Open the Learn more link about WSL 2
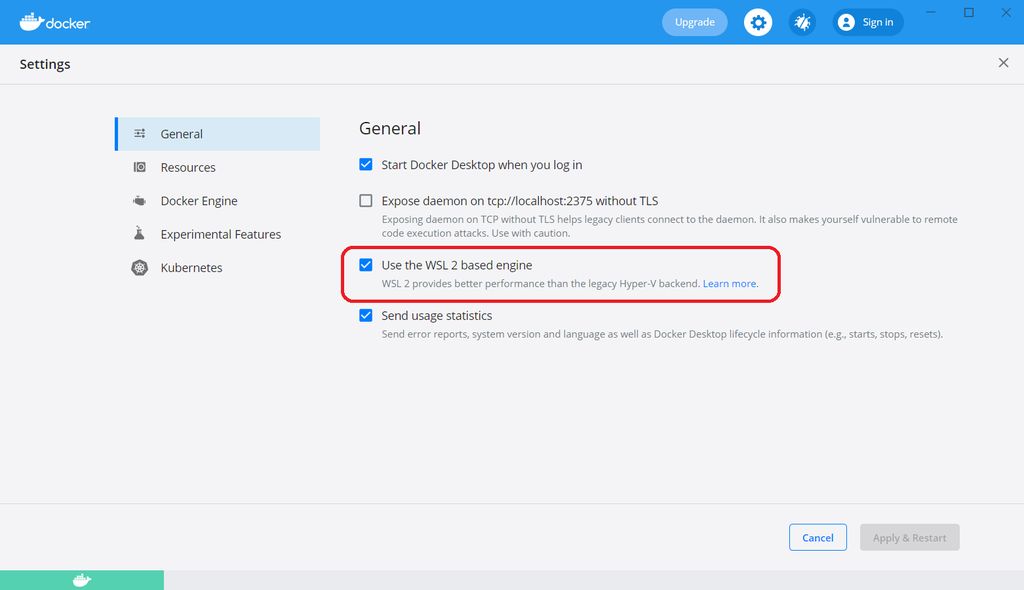 [x=730, y=283]
